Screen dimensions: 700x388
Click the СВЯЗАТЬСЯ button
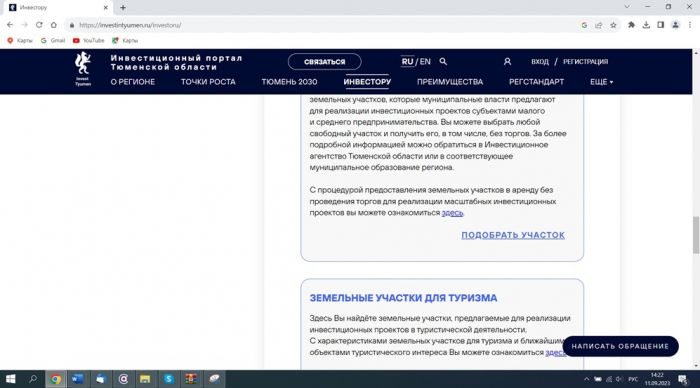point(325,62)
